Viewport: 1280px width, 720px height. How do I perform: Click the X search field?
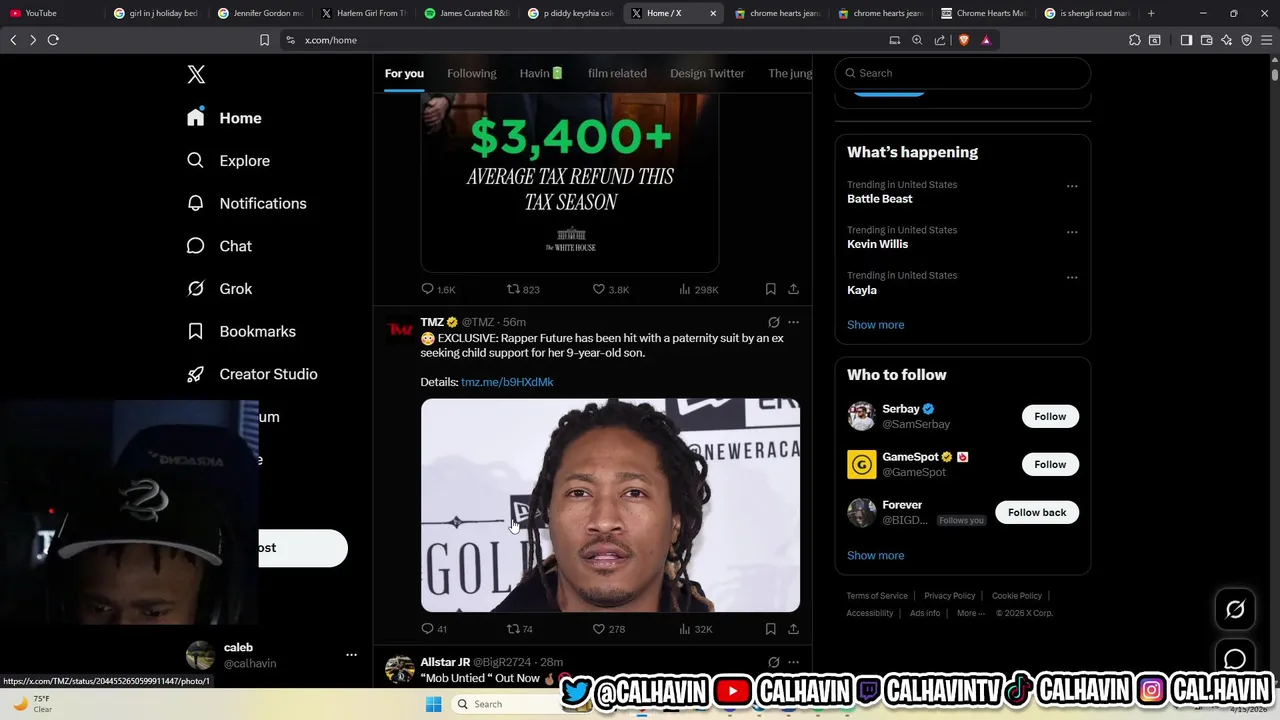click(x=962, y=73)
